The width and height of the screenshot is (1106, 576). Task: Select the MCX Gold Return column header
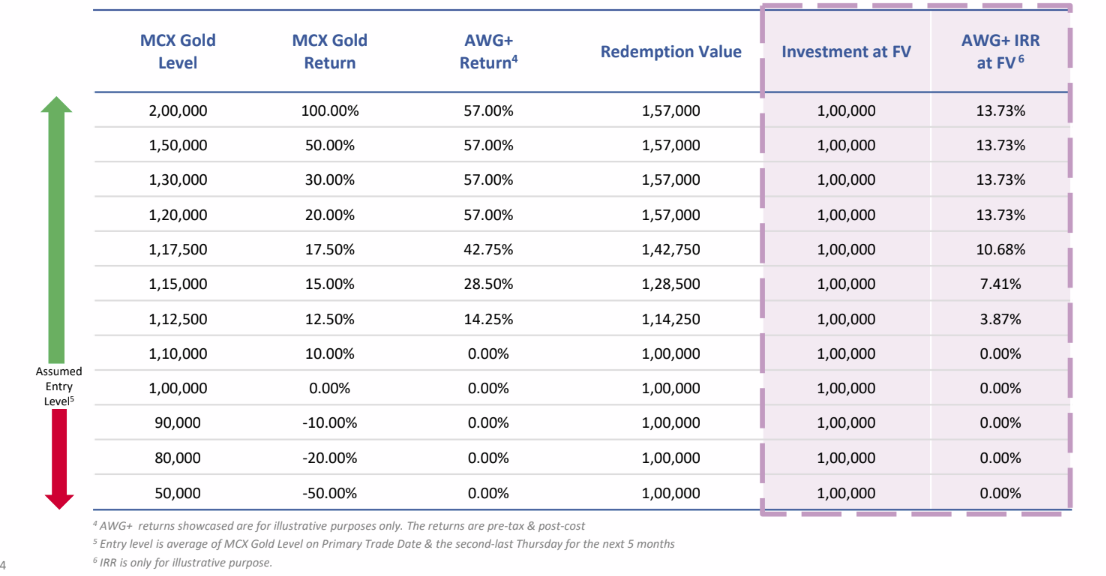329,52
